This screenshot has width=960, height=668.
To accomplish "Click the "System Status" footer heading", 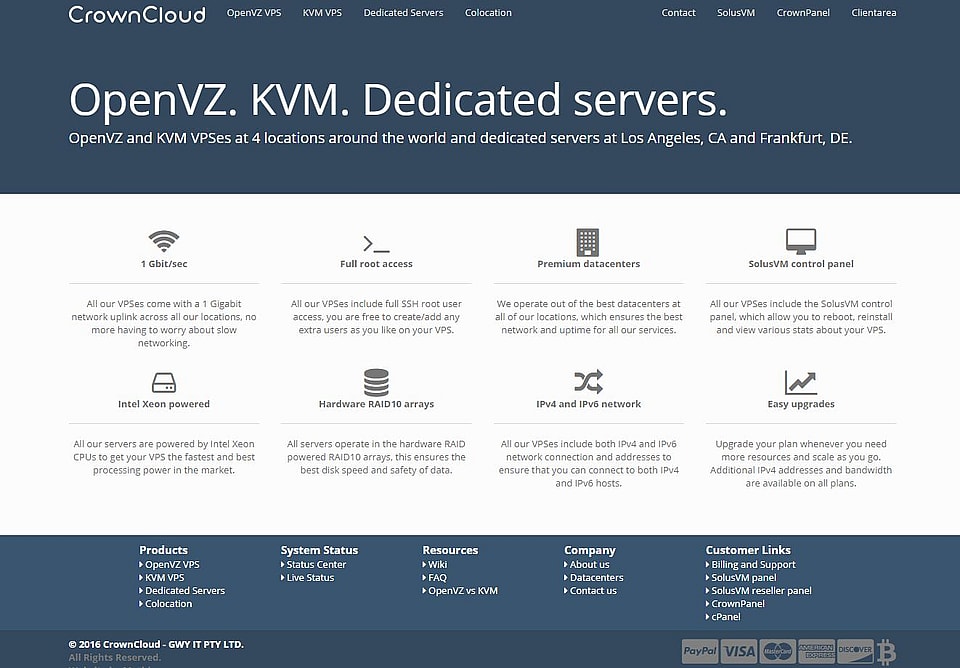I will point(319,550).
